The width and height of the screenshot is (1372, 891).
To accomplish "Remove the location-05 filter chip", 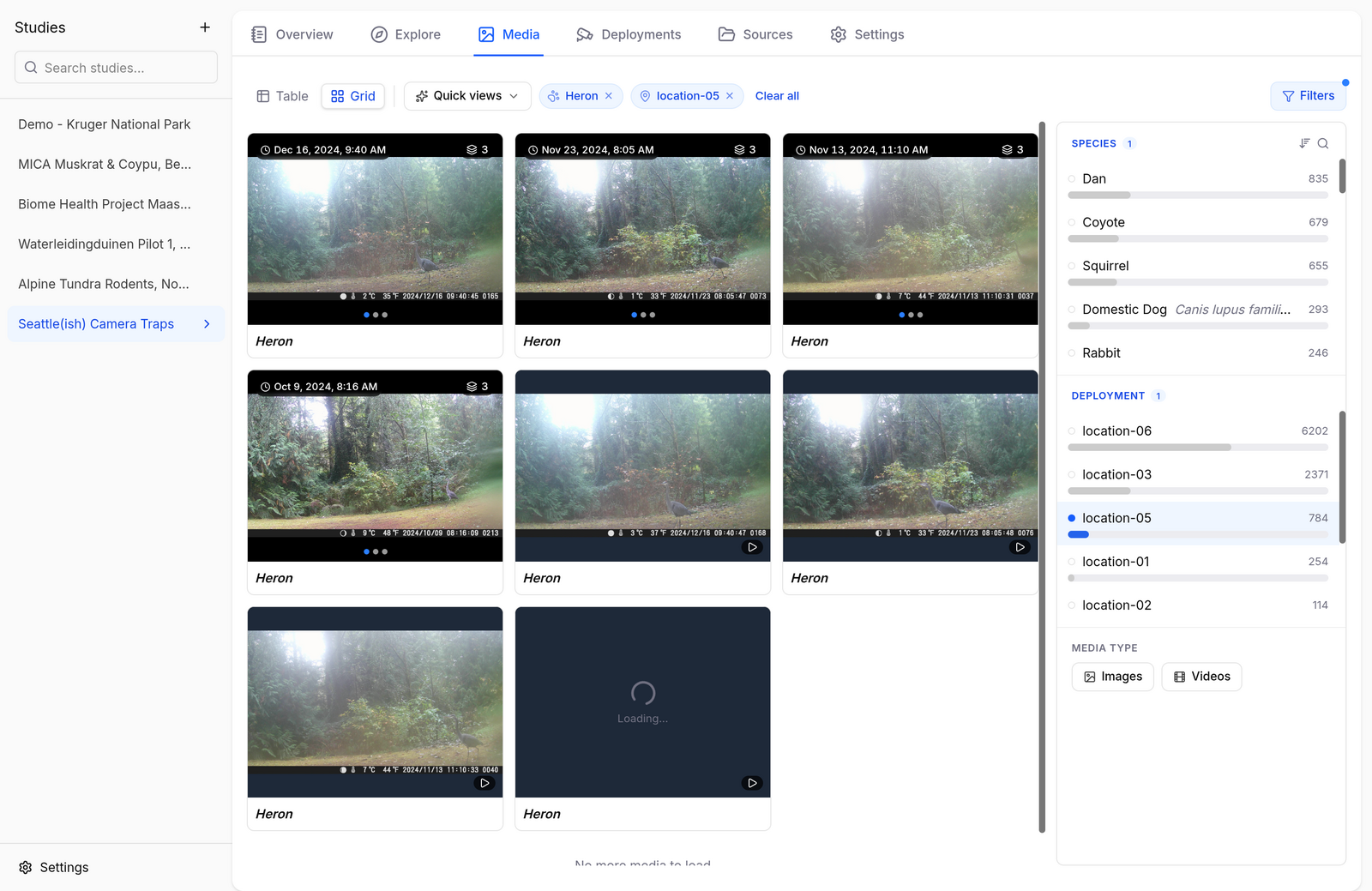I will point(730,96).
